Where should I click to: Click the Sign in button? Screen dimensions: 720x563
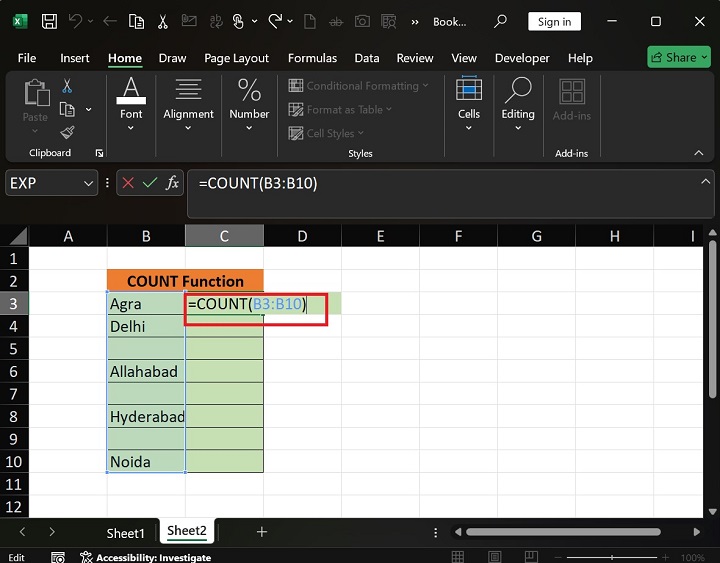point(554,21)
